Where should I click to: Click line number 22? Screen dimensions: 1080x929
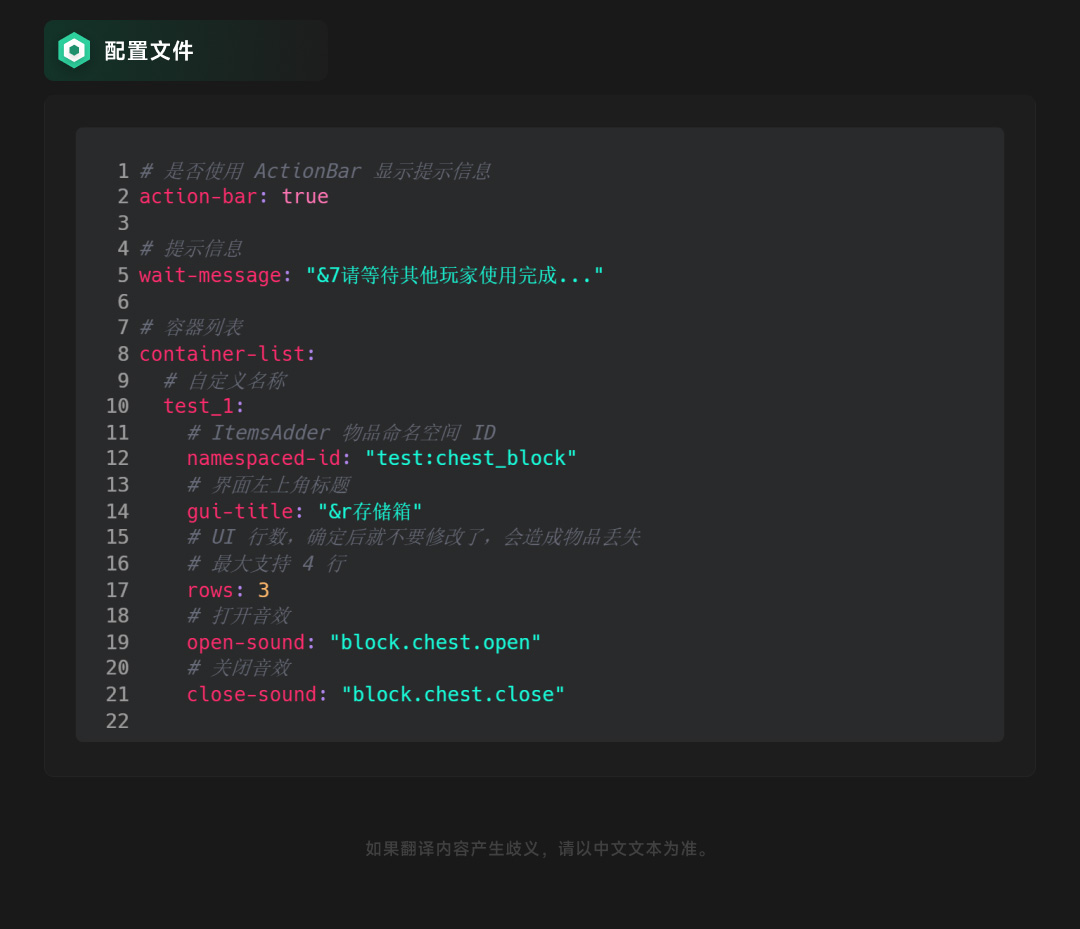pyautogui.click(x=117, y=722)
